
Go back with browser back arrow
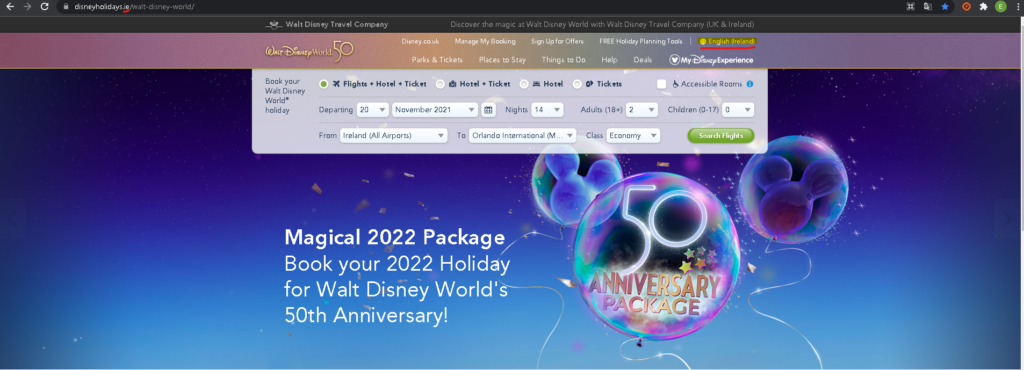pyautogui.click(x=10, y=7)
